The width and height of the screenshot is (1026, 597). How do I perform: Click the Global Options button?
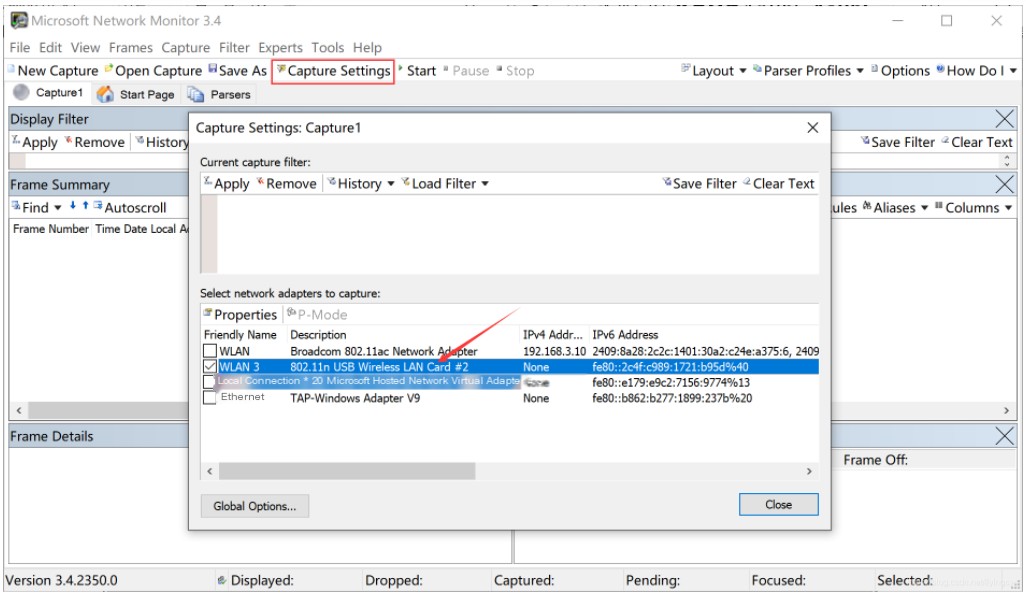pos(255,506)
